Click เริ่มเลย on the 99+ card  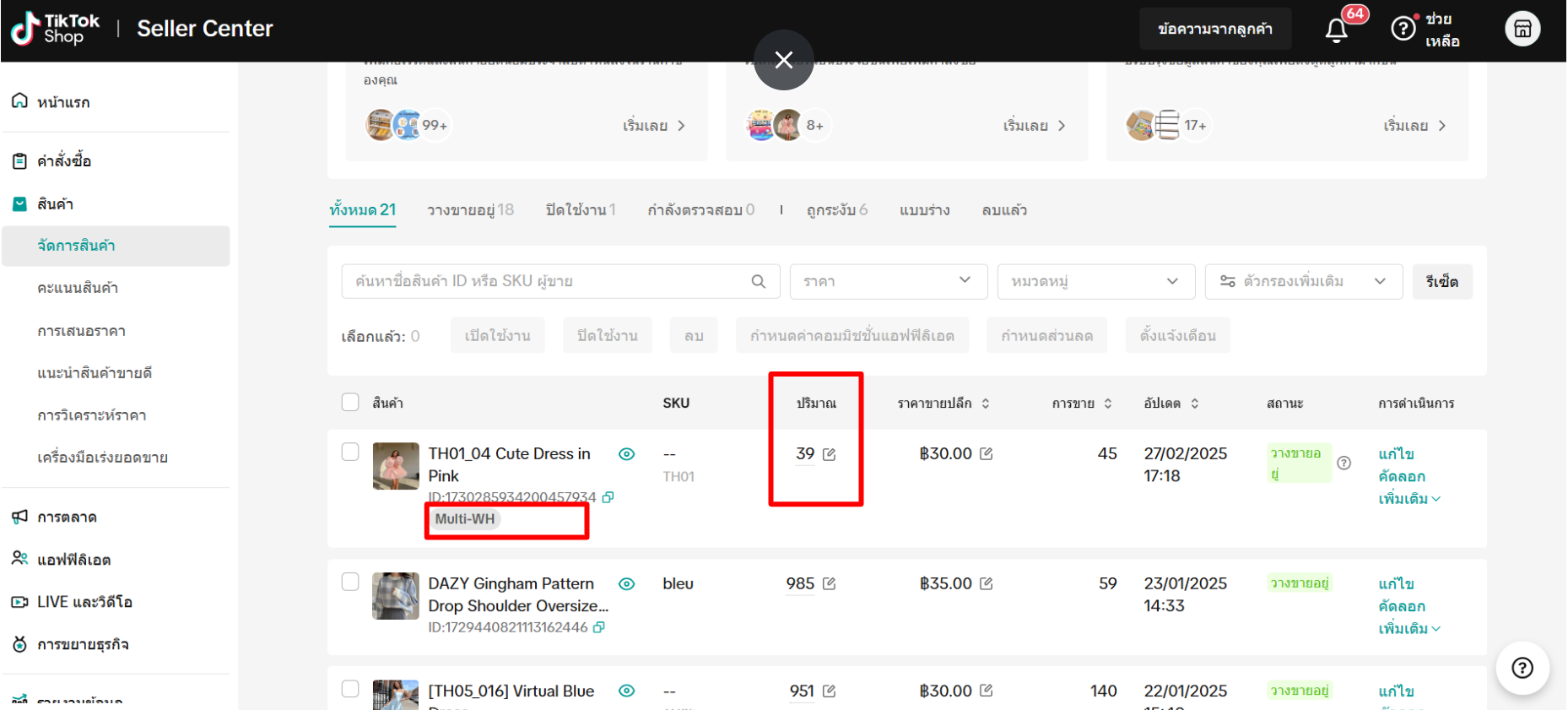[x=654, y=126]
